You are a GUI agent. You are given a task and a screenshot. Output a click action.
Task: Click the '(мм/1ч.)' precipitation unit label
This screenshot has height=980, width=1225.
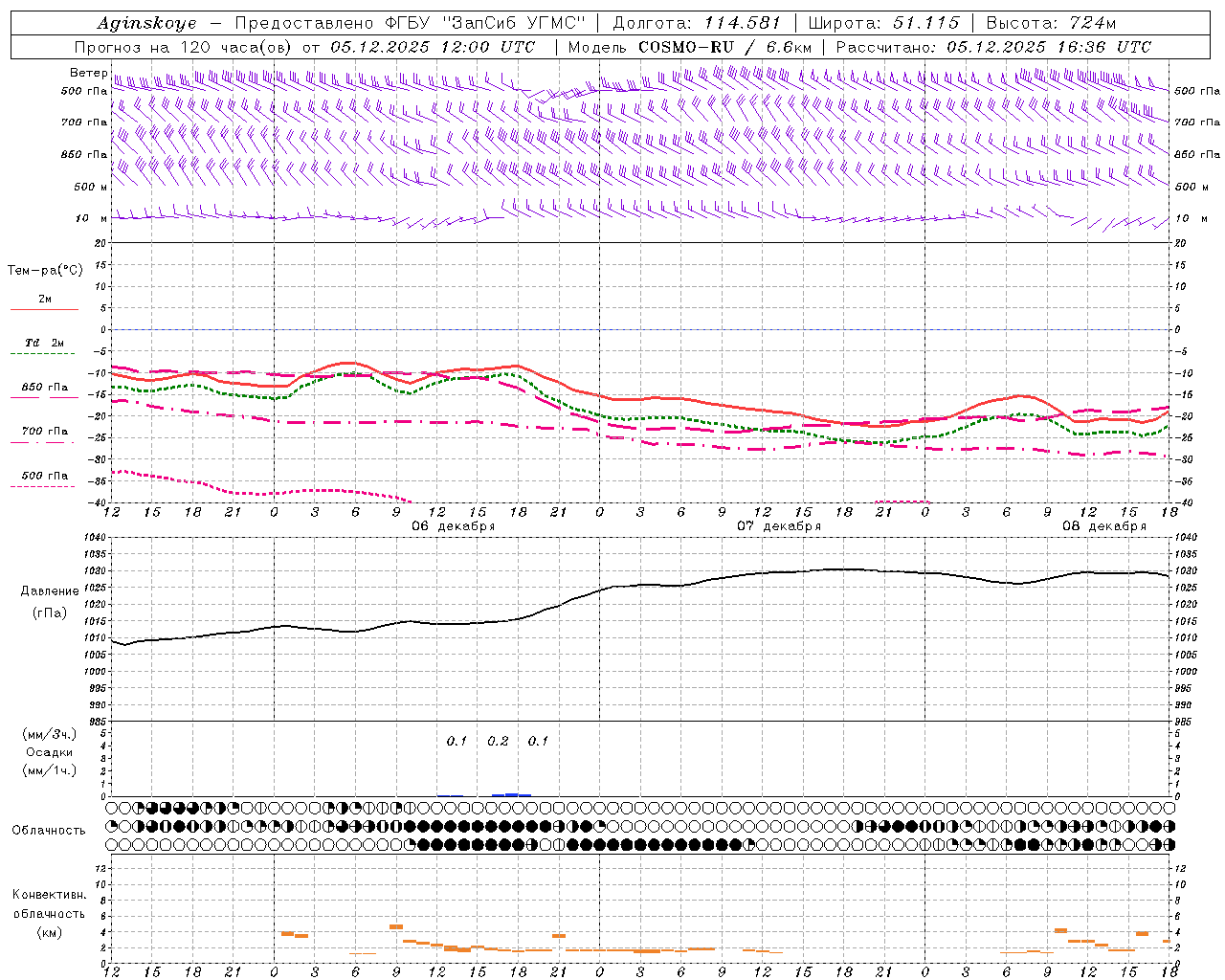point(50,770)
